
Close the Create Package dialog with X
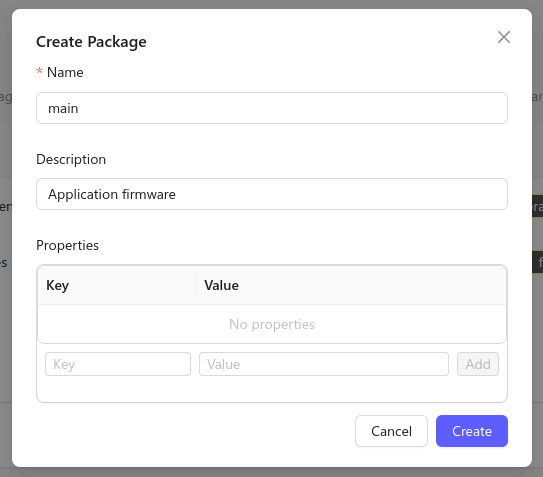pyautogui.click(x=504, y=37)
